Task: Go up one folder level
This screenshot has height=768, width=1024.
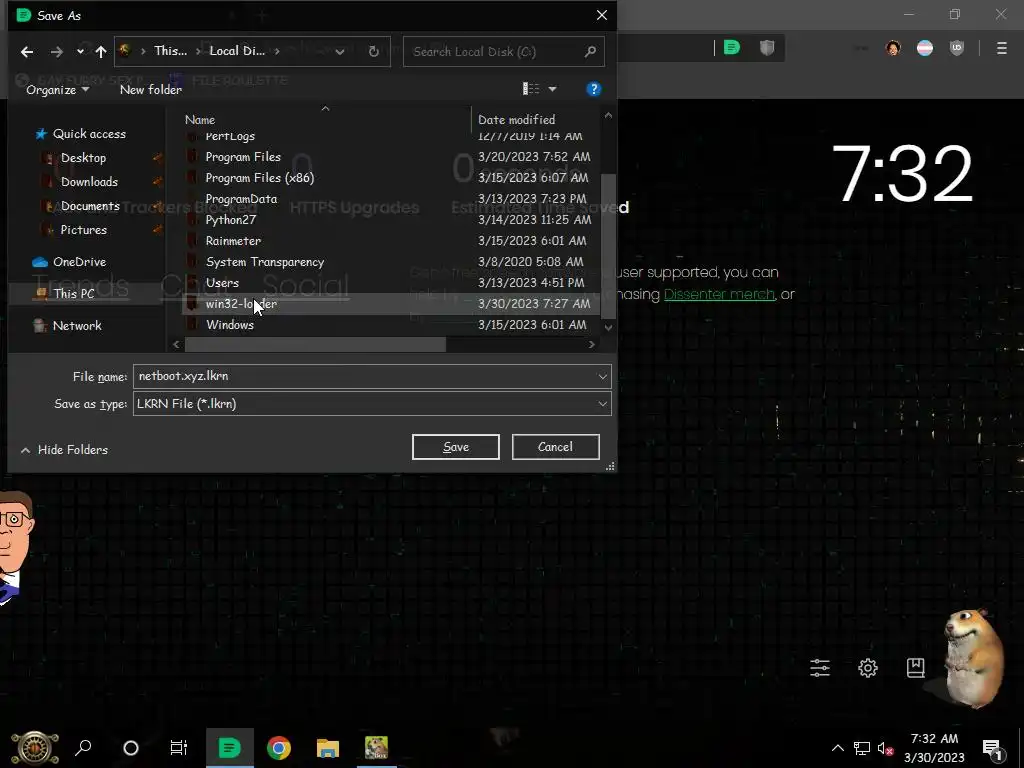Action: [101, 52]
